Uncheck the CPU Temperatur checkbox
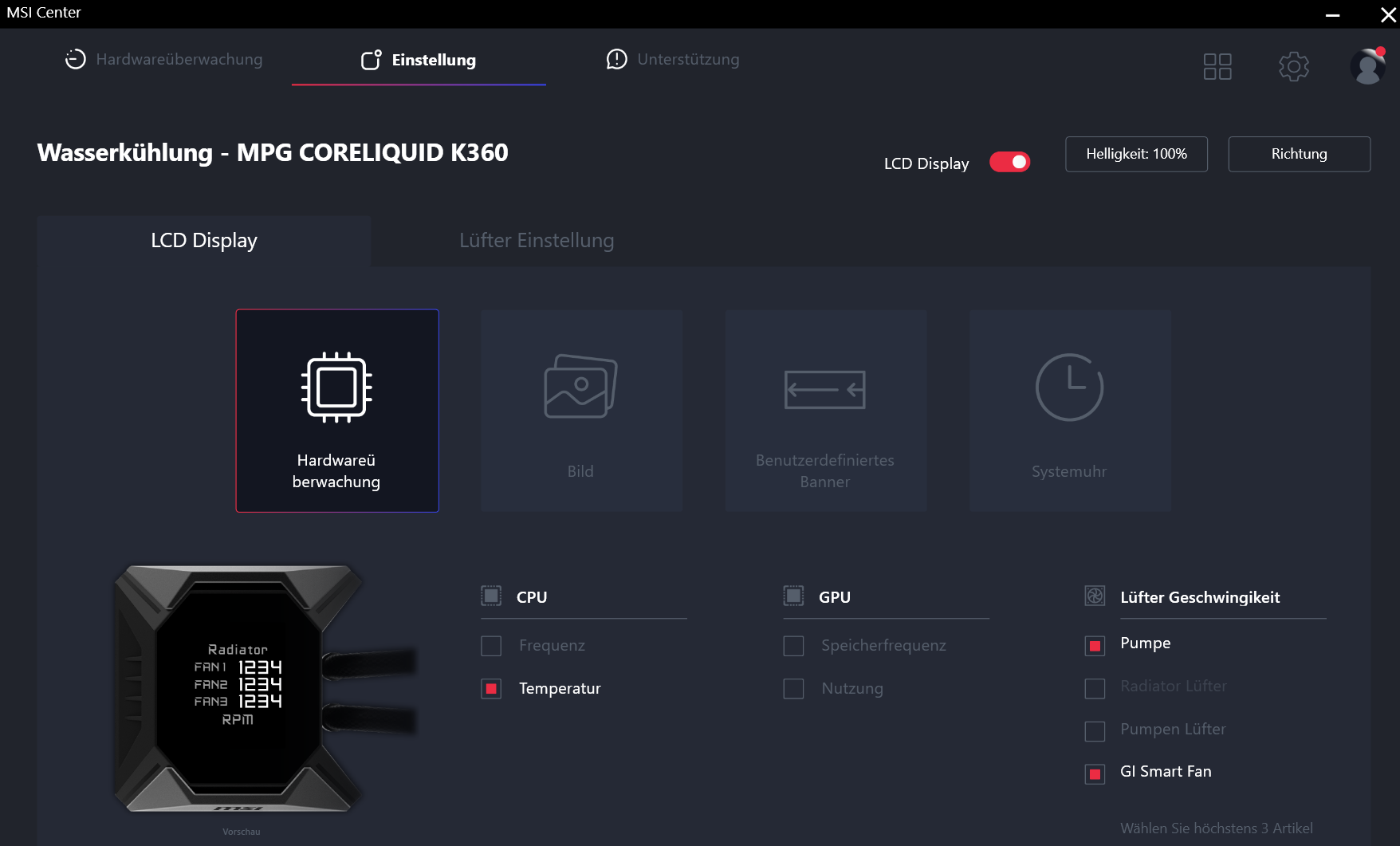The width and height of the screenshot is (1400, 846). (491, 689)
